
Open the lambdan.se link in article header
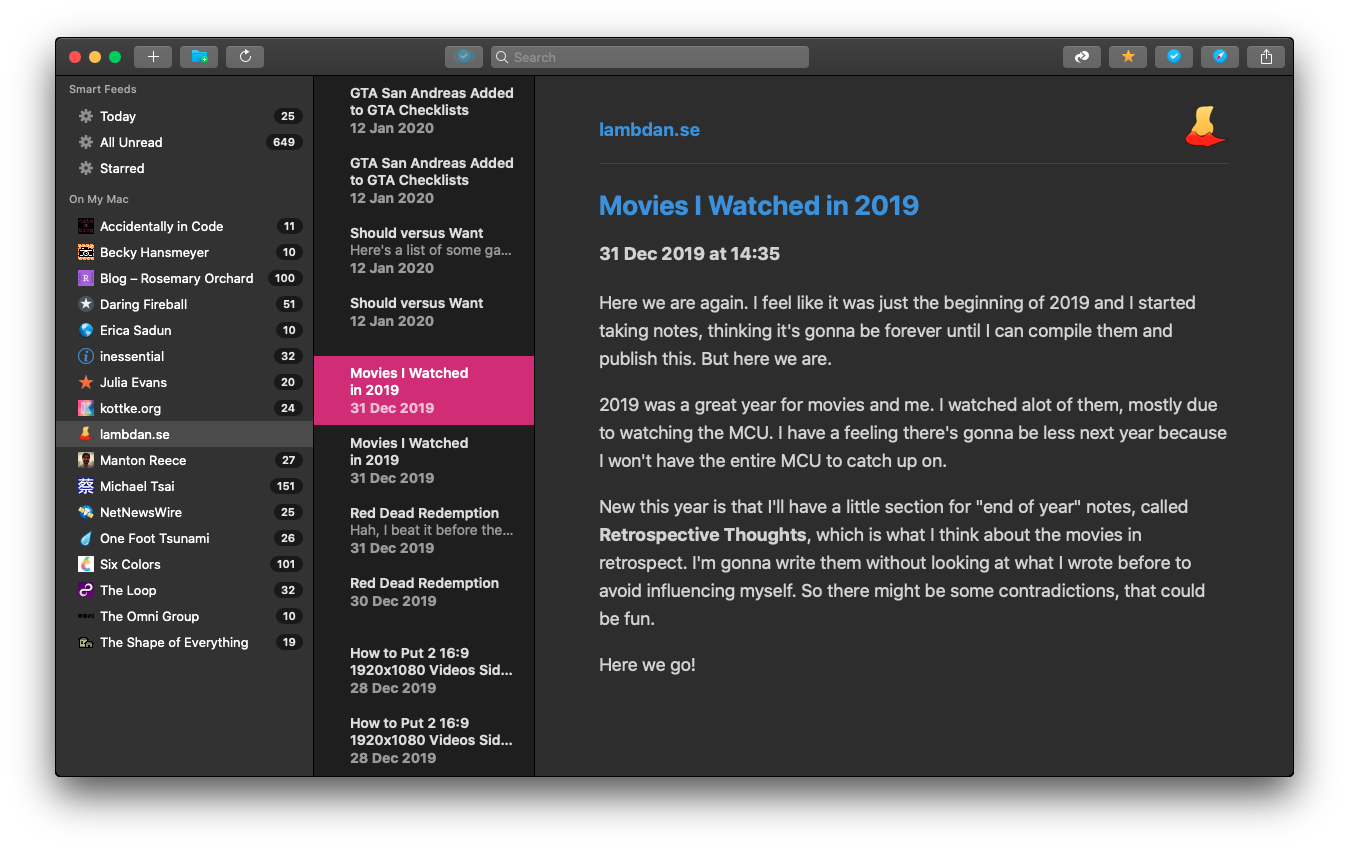coord(649,129)
